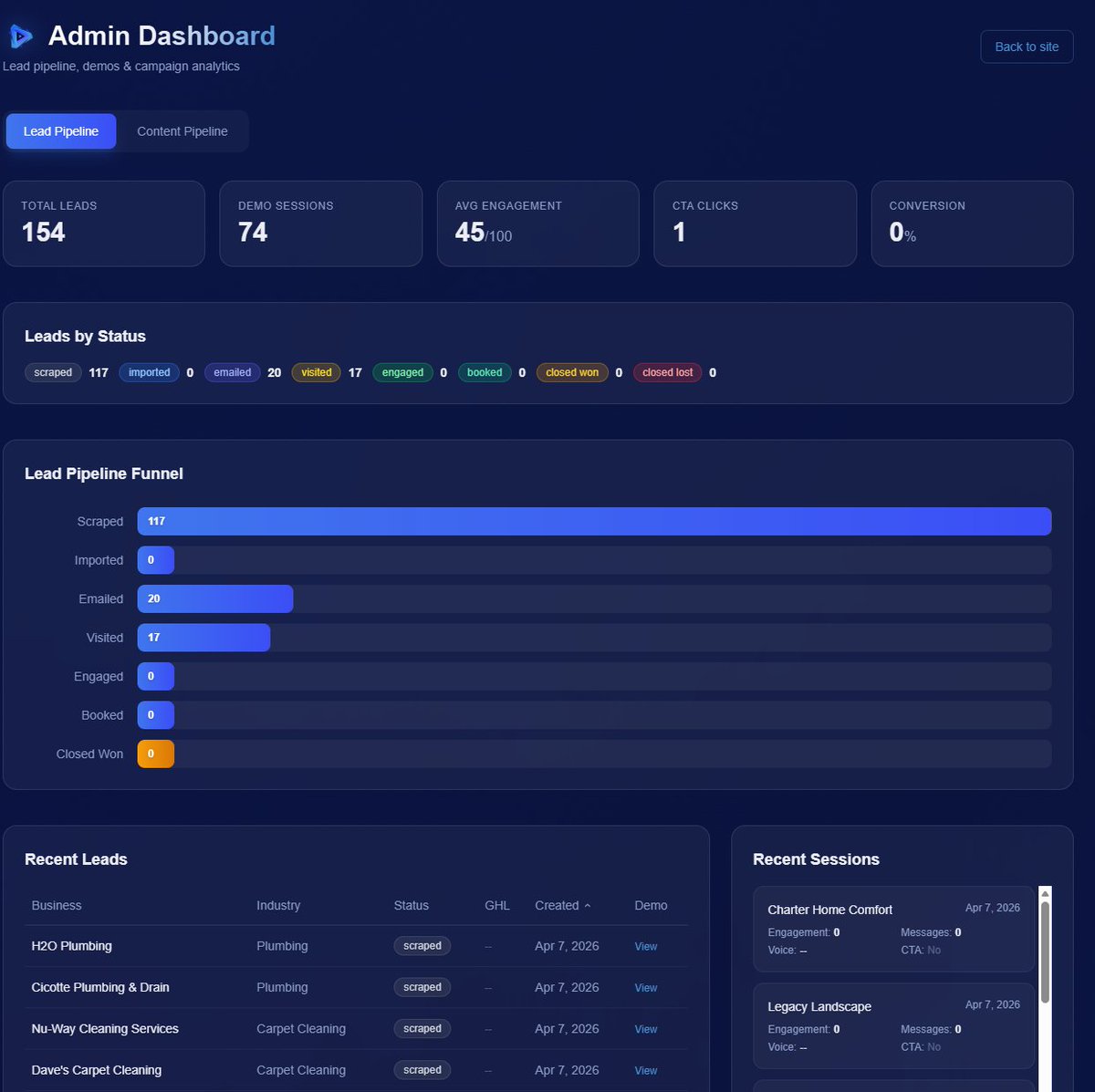The height and width of the screenshot is (1092, 1095).
Task: Click the closed lost status badge
Action: [x=668, y=372]
